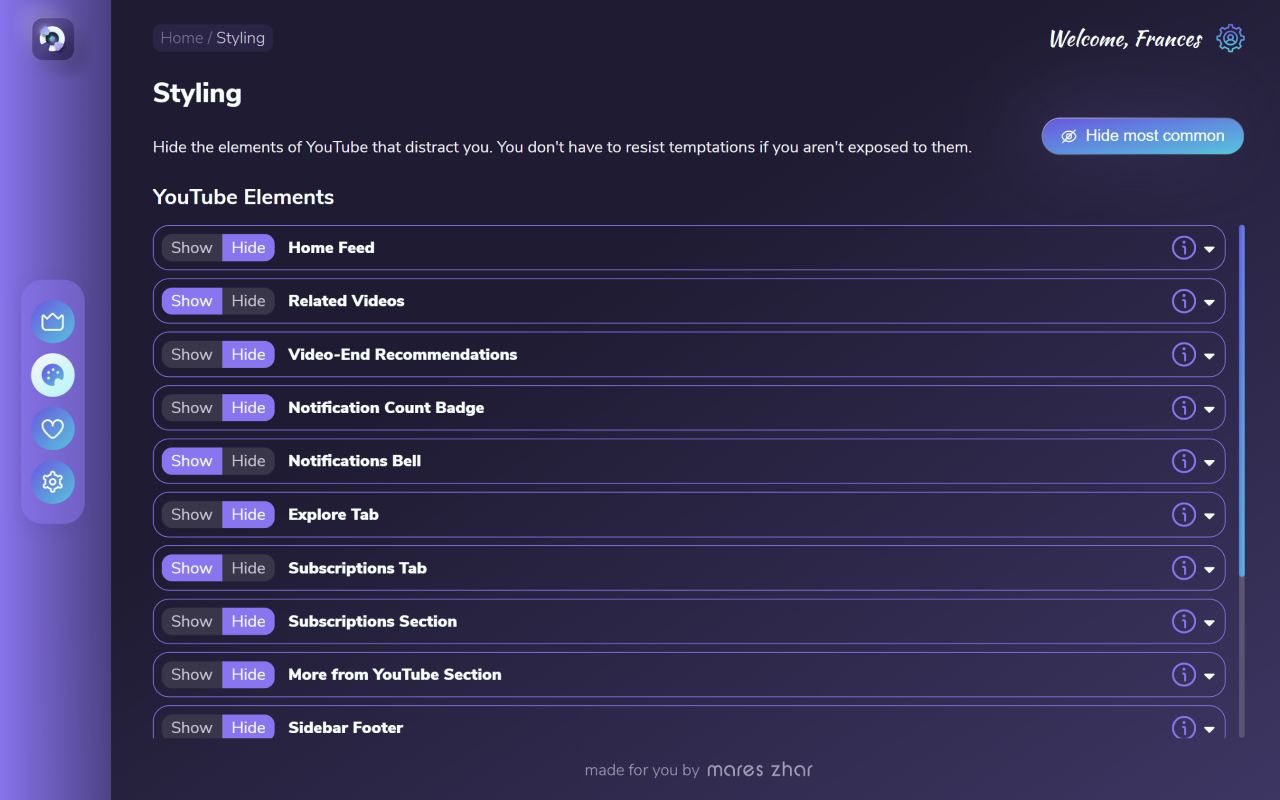
Task: Show info for Notifications Bell
Action: pos(1184,461)
